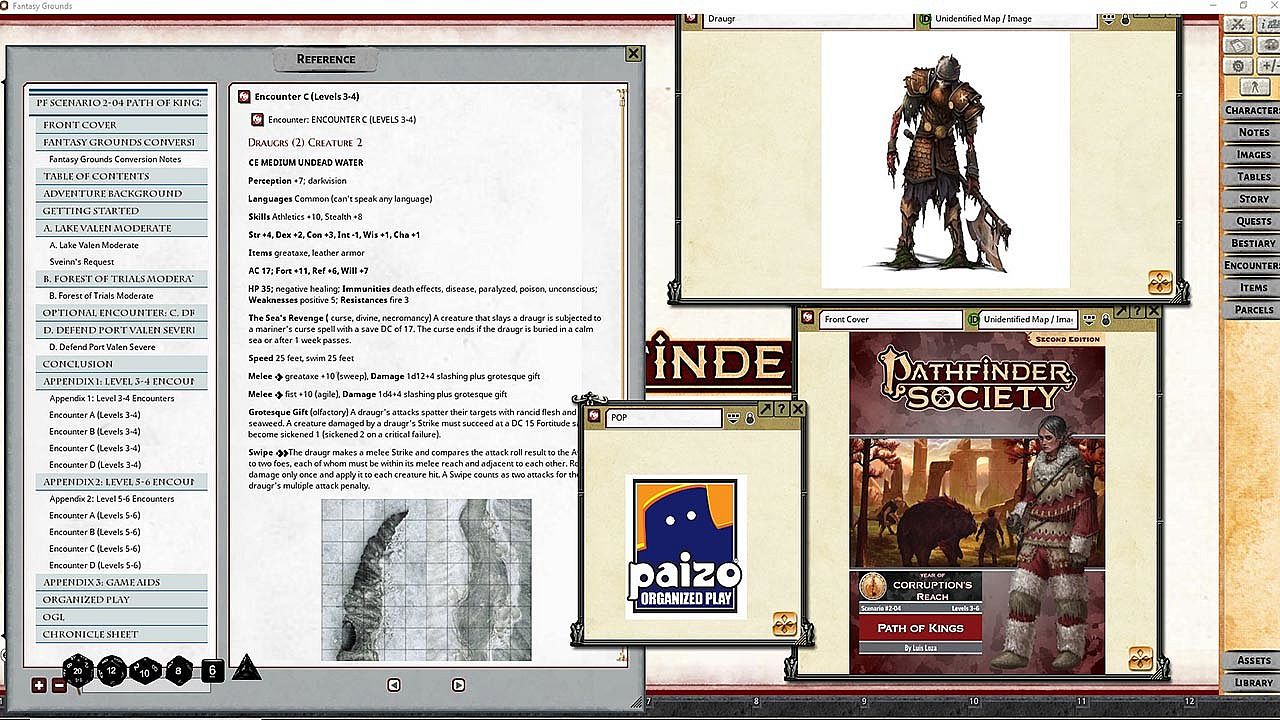
Task: Click the image pan control in Draugr window
Action: (x=1160, y=282)
